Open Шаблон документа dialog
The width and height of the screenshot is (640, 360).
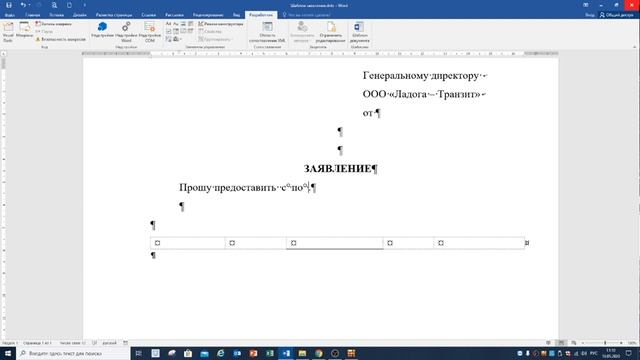click(x=359, y=32)
